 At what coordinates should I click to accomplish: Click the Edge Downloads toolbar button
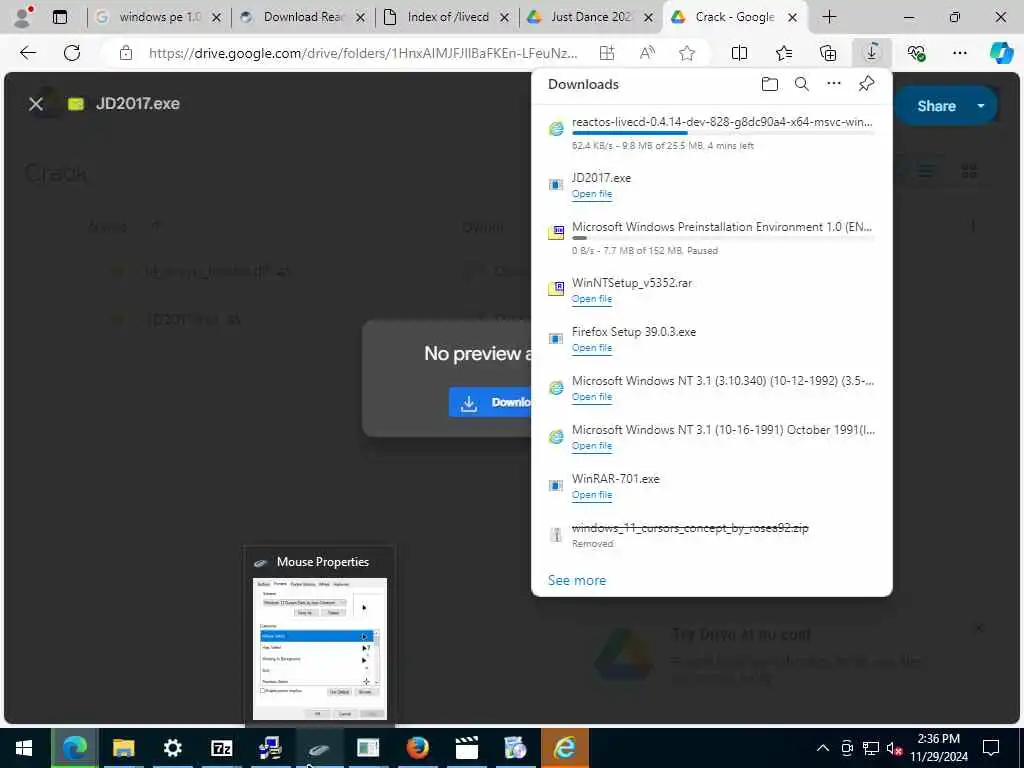click(x=872, y=53)
